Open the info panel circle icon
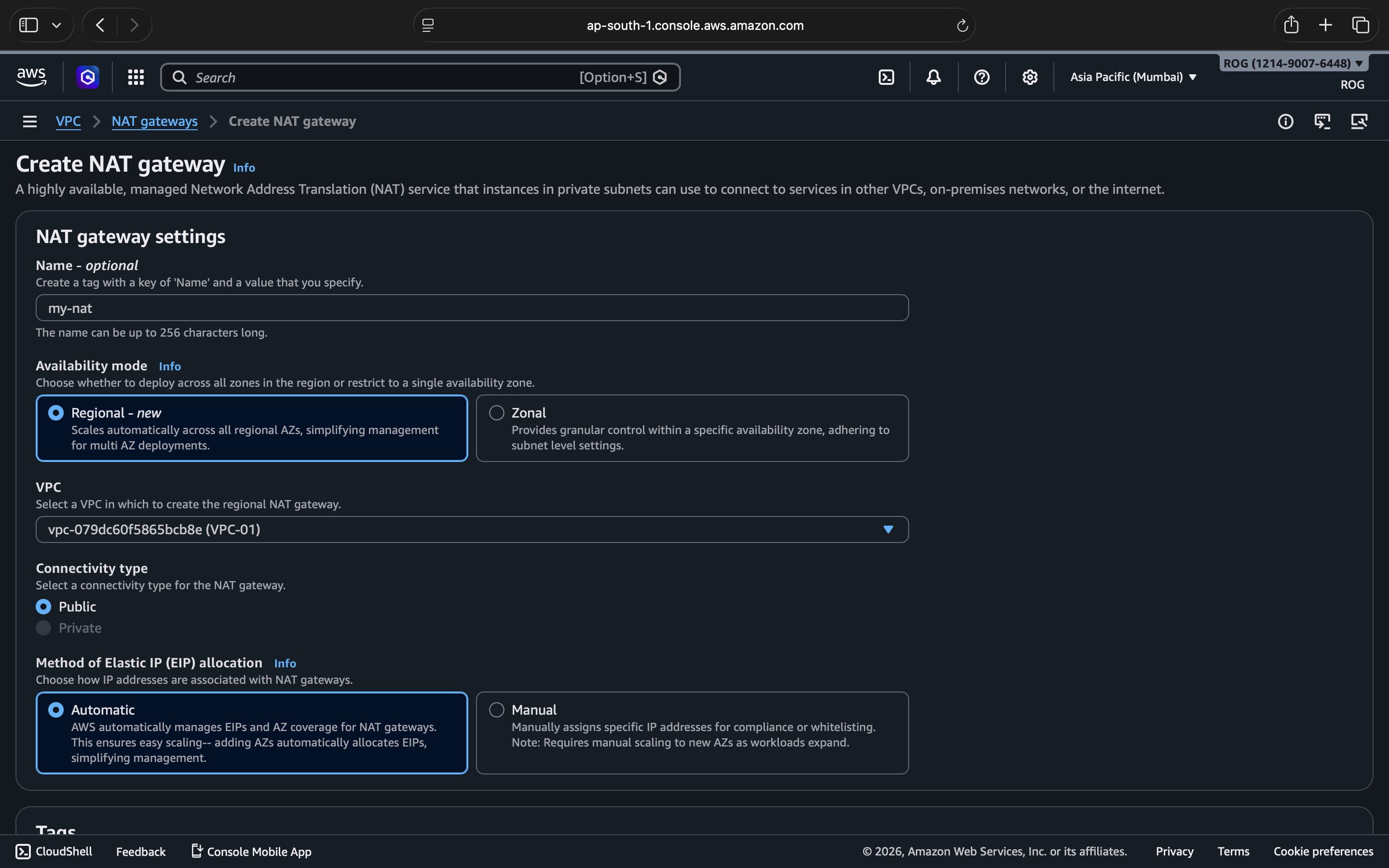This screenshot has height=868, width=1389. point(1285,122)
